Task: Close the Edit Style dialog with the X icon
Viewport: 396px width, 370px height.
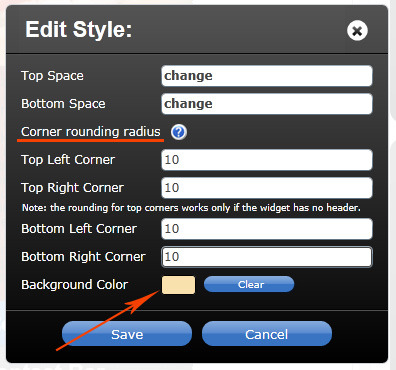Action: [x=357, y=31]
